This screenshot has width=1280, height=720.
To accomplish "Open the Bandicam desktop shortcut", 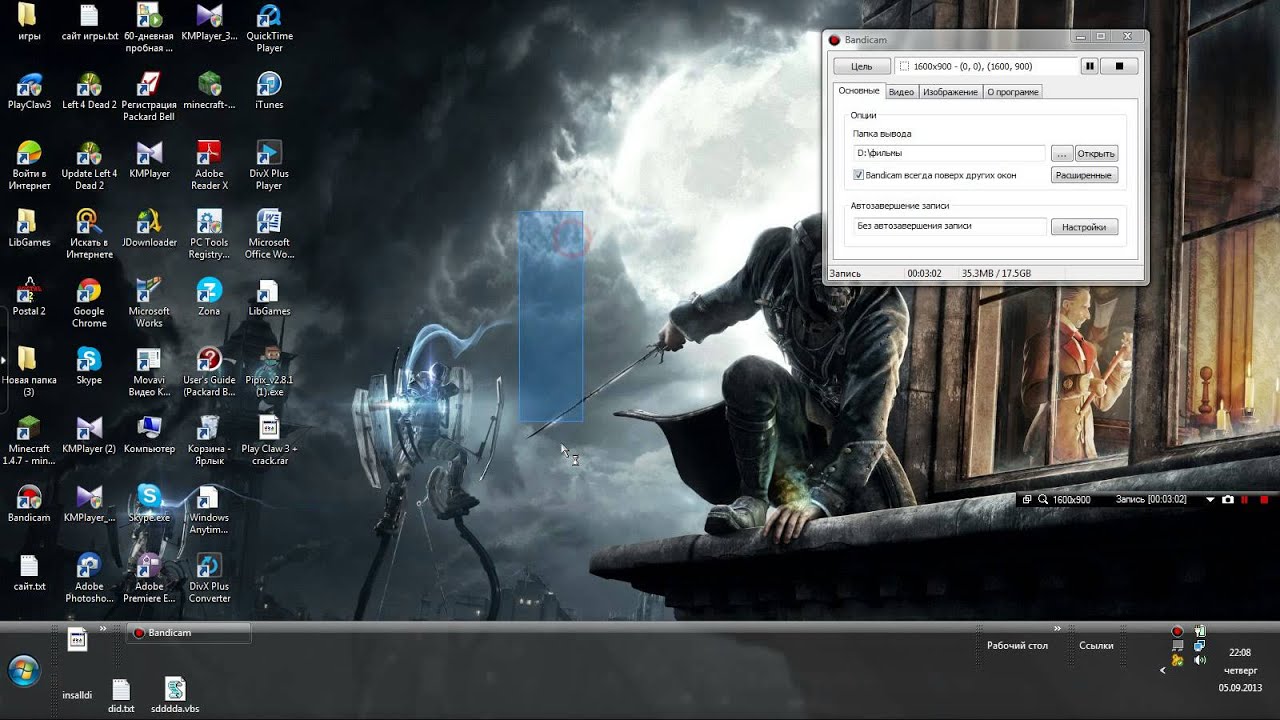I will (29, 503).
